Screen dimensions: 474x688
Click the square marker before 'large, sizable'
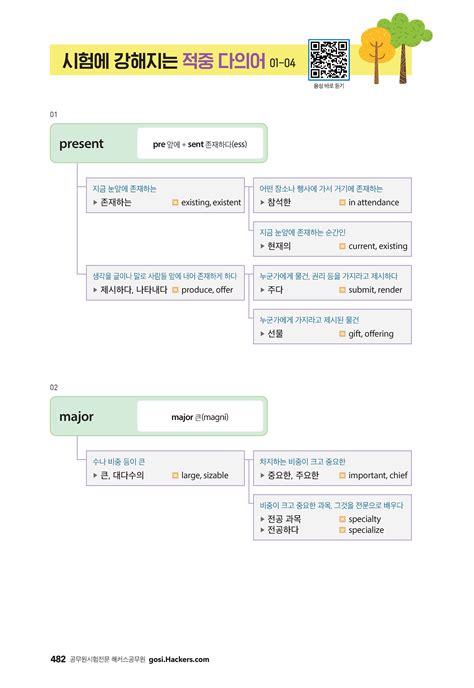click(175, 475)
